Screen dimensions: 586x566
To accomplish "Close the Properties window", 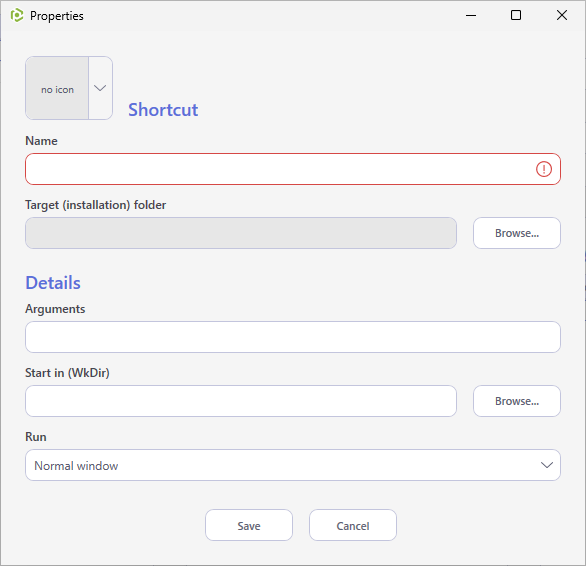I will coord(562,16).
